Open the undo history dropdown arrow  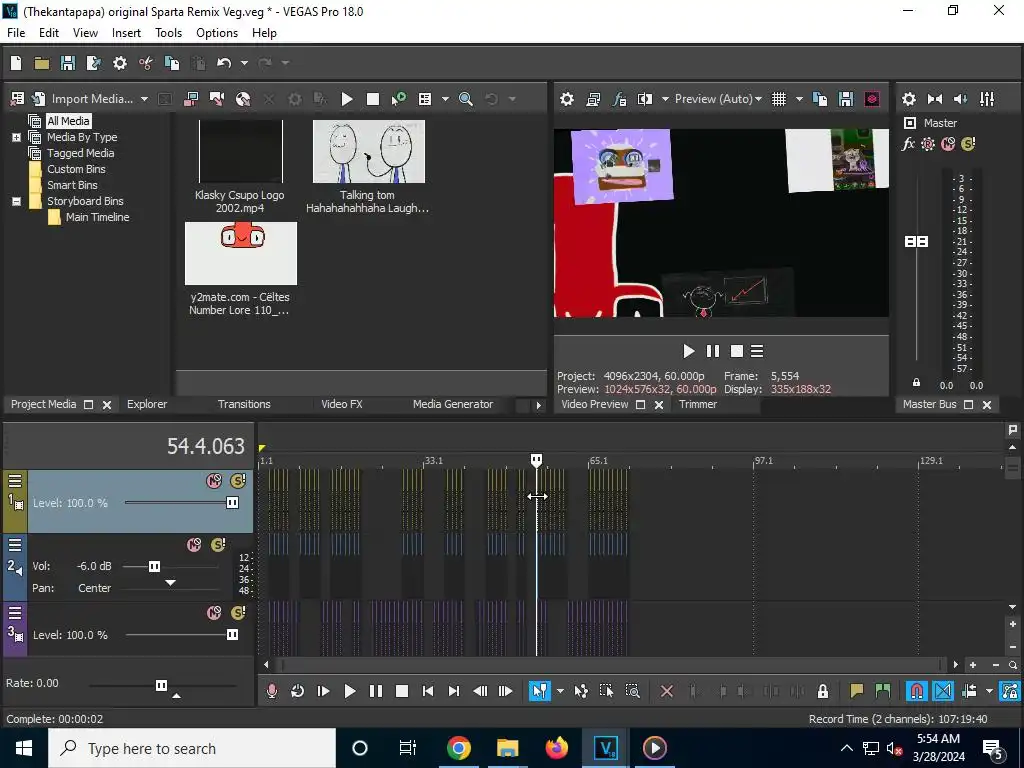(244, 63)
